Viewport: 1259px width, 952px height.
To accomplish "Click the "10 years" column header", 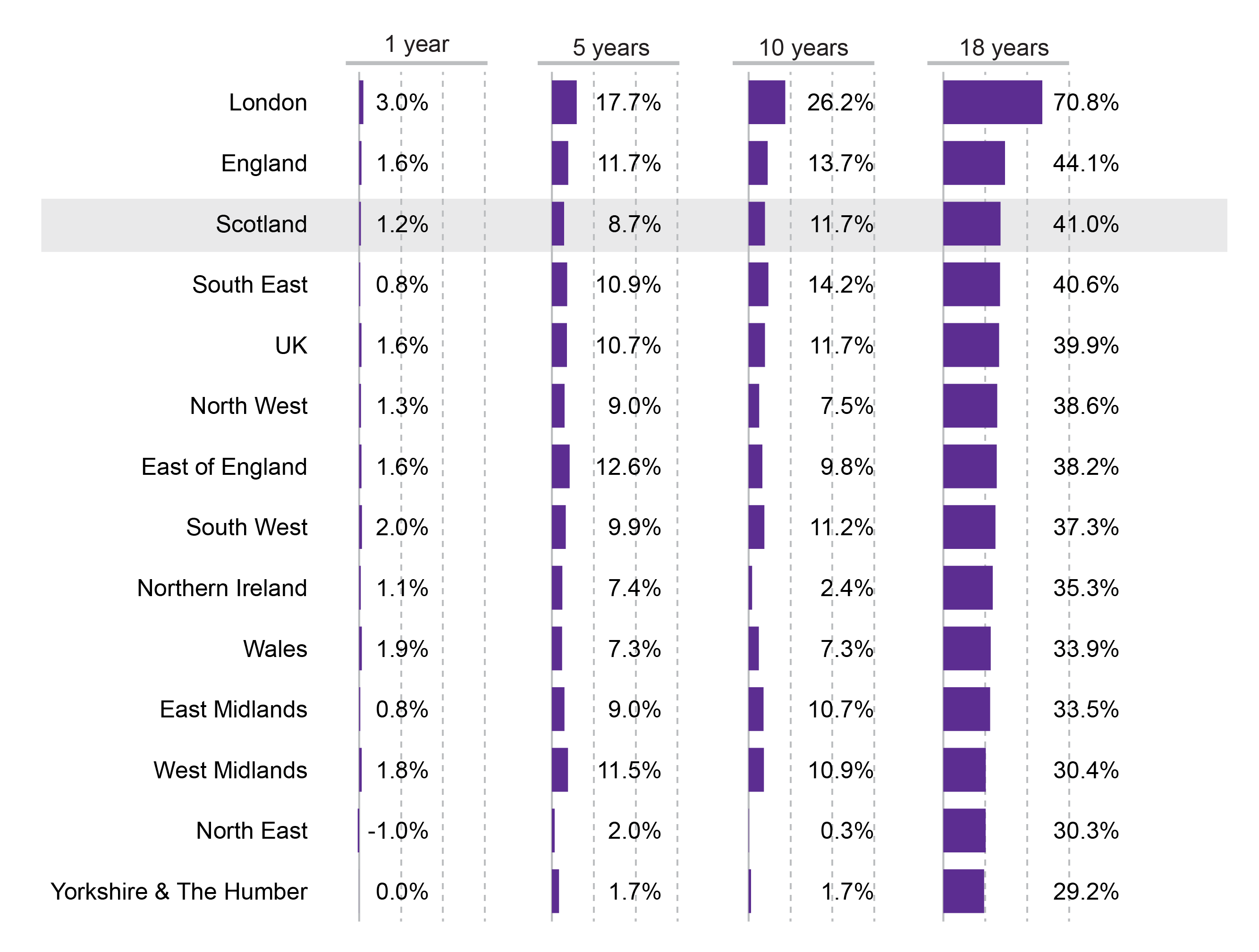I will click(803, 48).
